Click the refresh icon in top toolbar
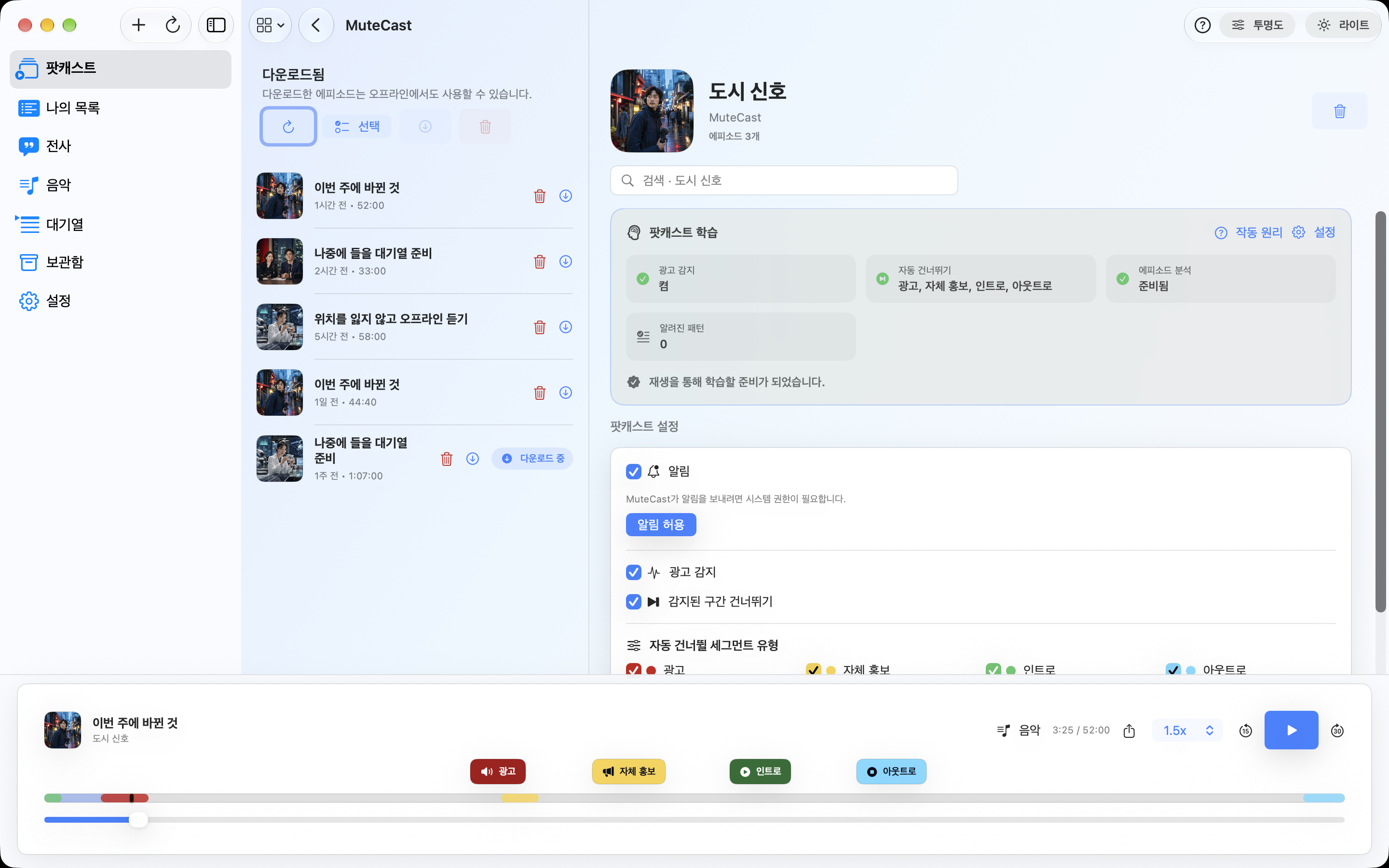 point(173,25)
